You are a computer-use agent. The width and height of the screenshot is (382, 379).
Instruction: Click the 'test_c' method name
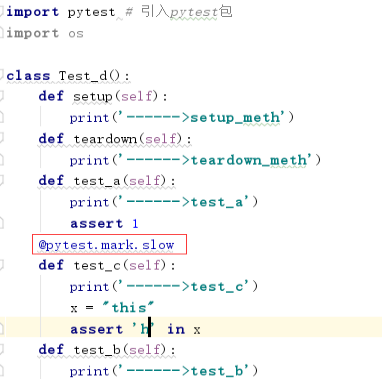tap(97, 266)
